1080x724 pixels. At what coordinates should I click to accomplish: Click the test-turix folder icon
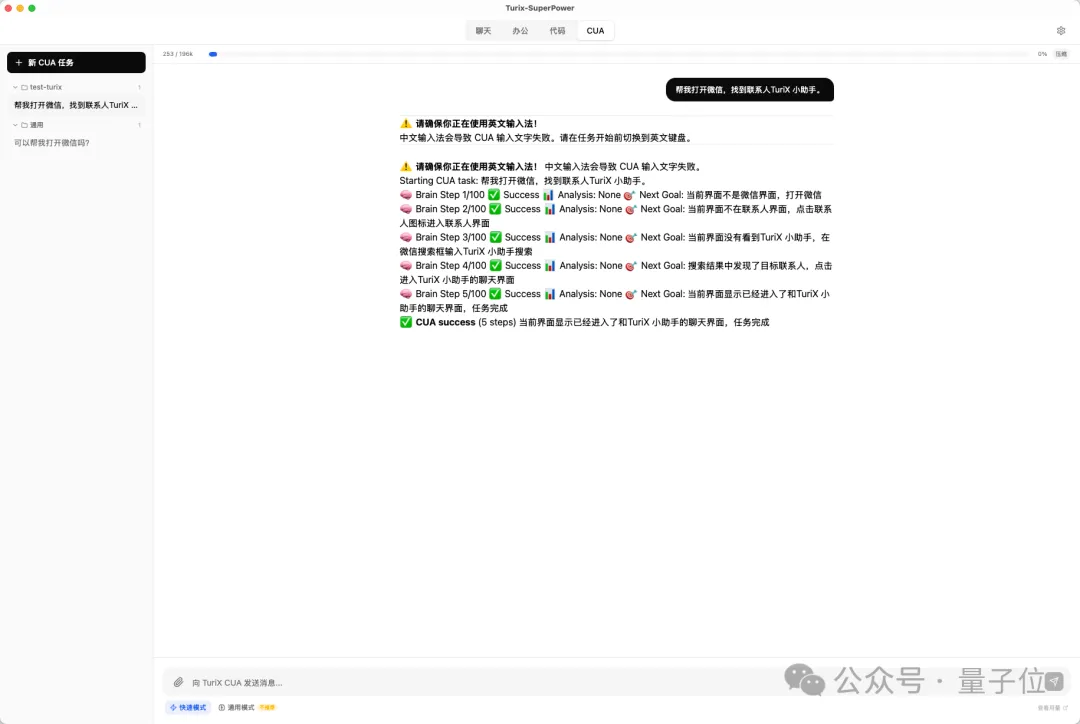(x=24, y=88)
